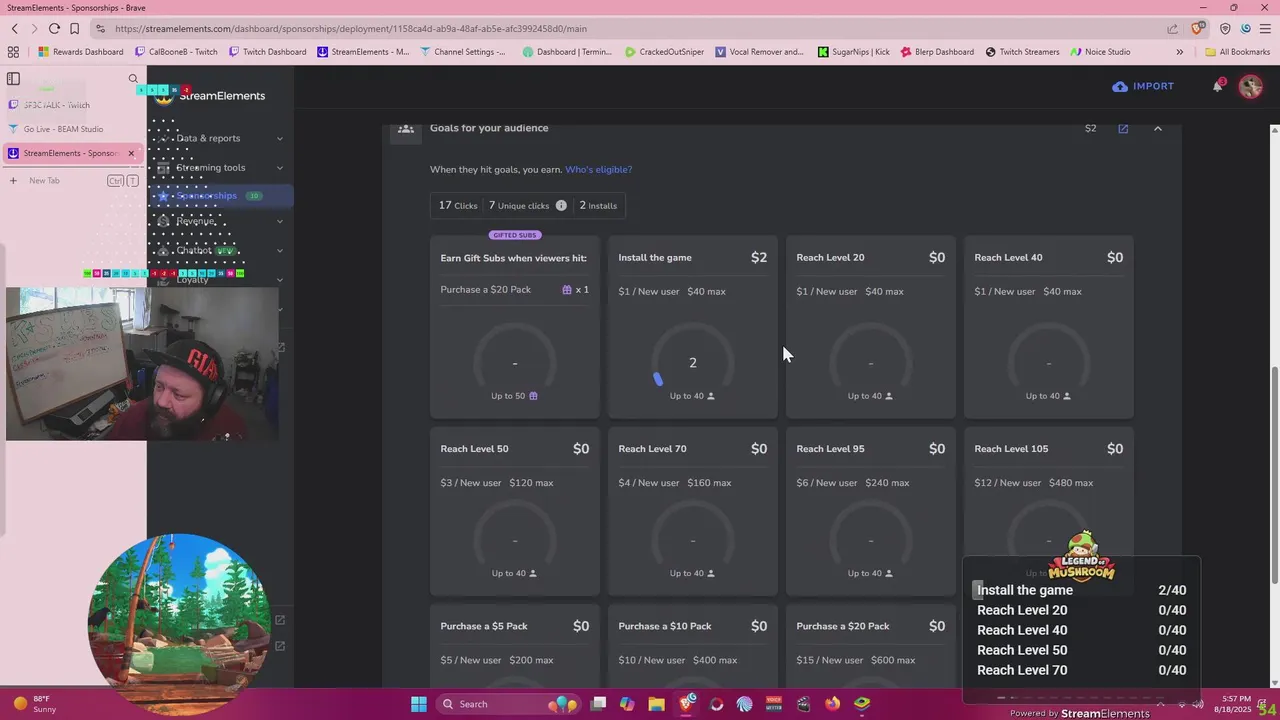Click the external link icon beside $2
1280x720 pixels.
pyautogui.click(x=1123, y=128)
